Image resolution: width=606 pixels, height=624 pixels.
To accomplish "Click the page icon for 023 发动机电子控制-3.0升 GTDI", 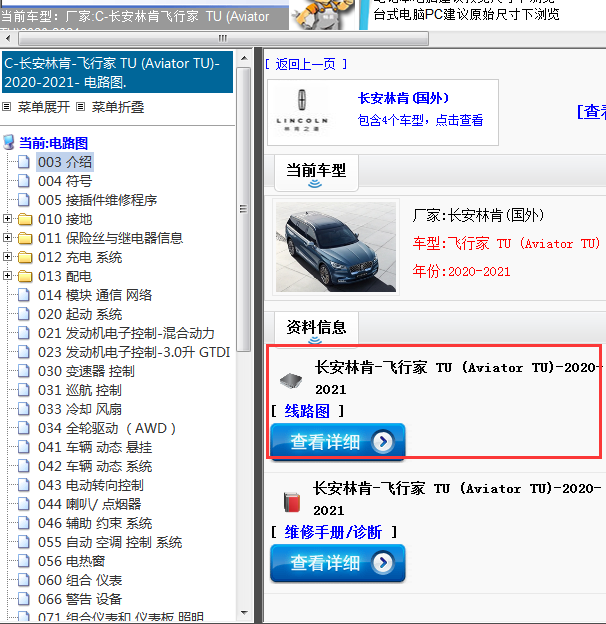I will point(24,352).
